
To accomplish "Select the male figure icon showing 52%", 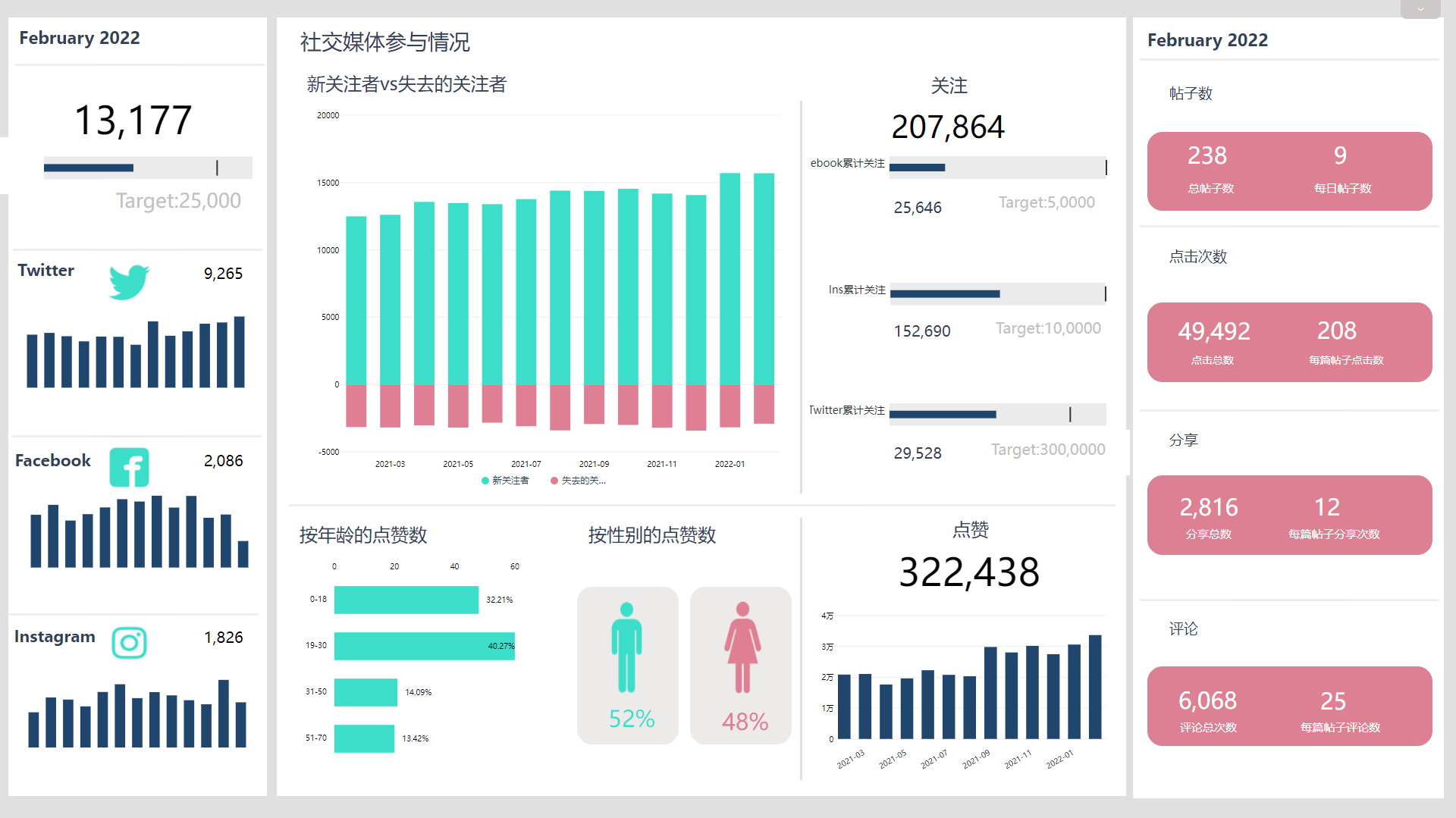I will (626, 648).
